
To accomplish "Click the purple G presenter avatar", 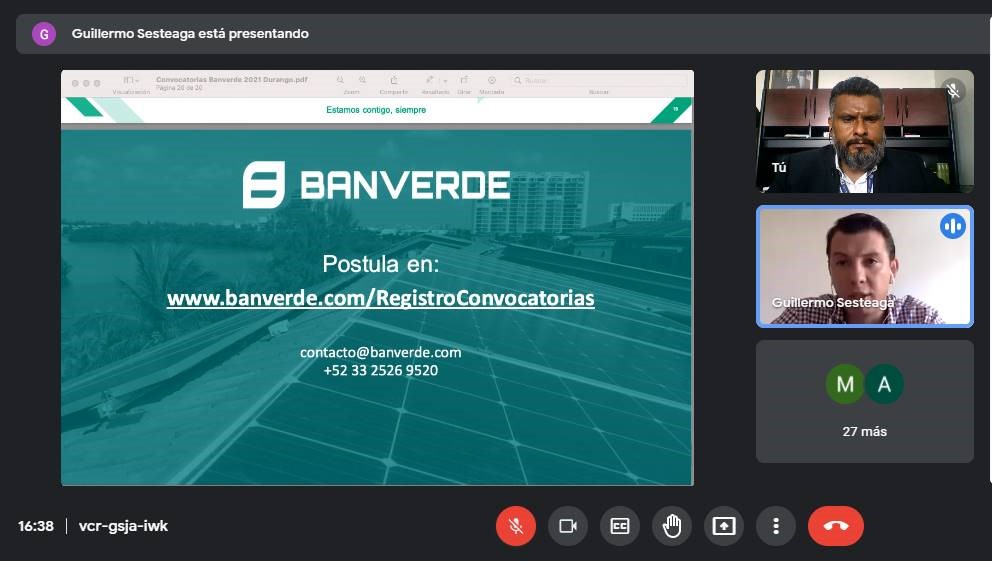I will coord(44,34).
